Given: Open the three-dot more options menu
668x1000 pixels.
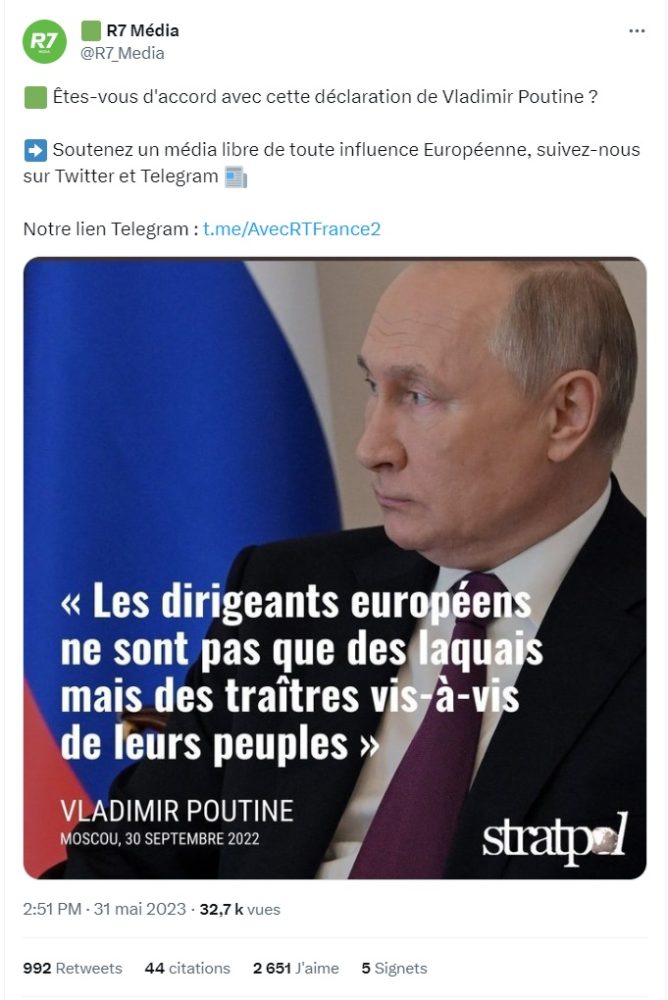Looking at the screenshot, I should coord(636,31).
